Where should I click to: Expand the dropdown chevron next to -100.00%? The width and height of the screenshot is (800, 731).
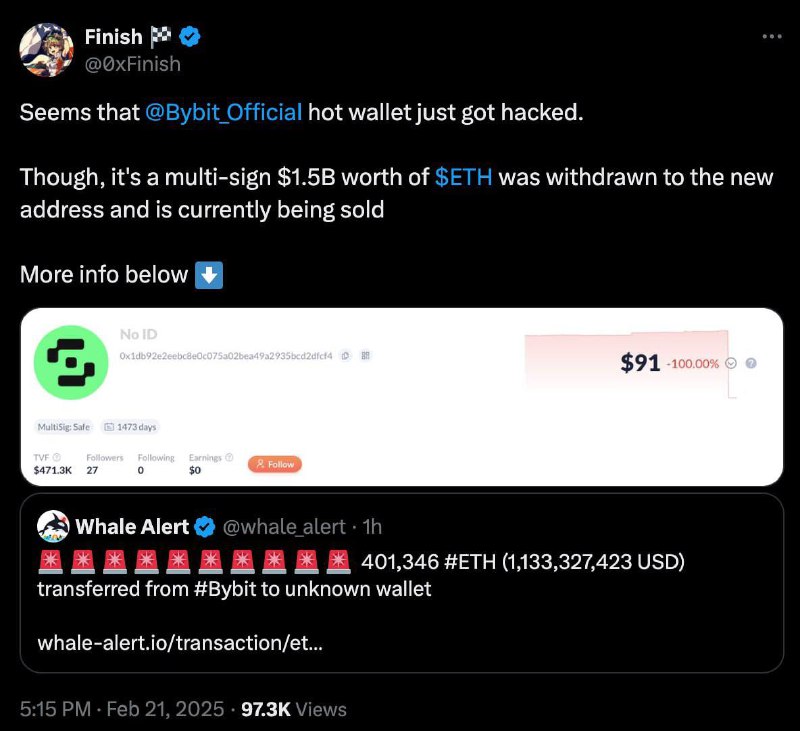(731, 363)
